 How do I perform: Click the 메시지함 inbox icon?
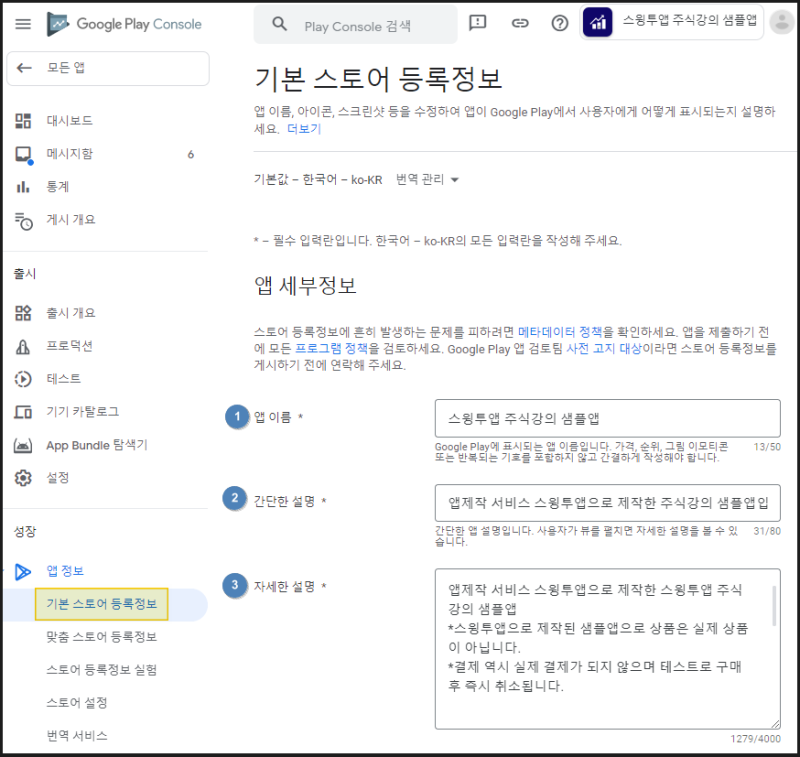23,155
